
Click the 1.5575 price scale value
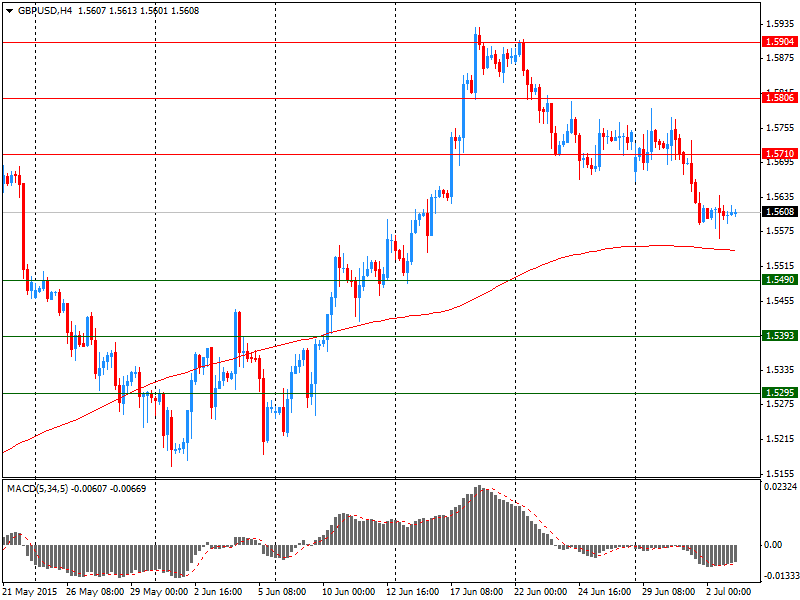pos(780,231)
